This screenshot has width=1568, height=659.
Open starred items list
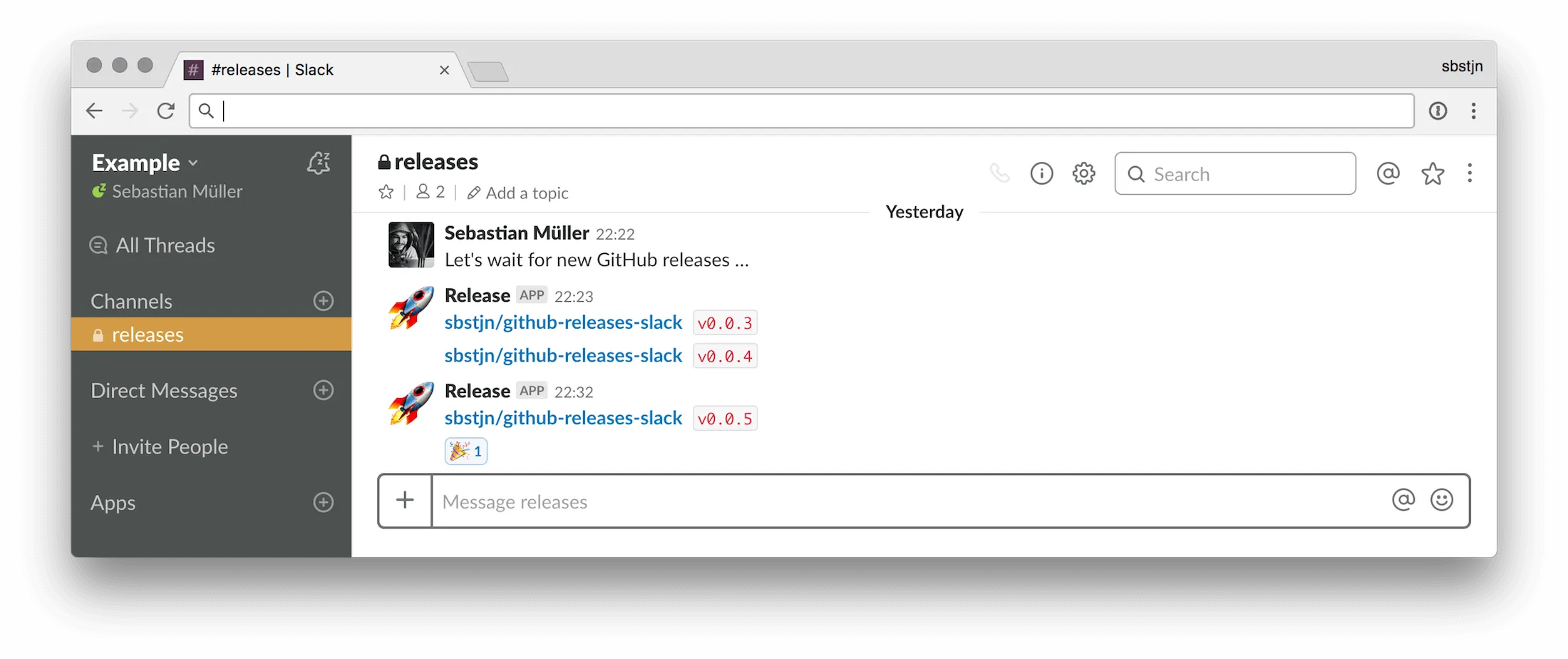(1433, 173)
